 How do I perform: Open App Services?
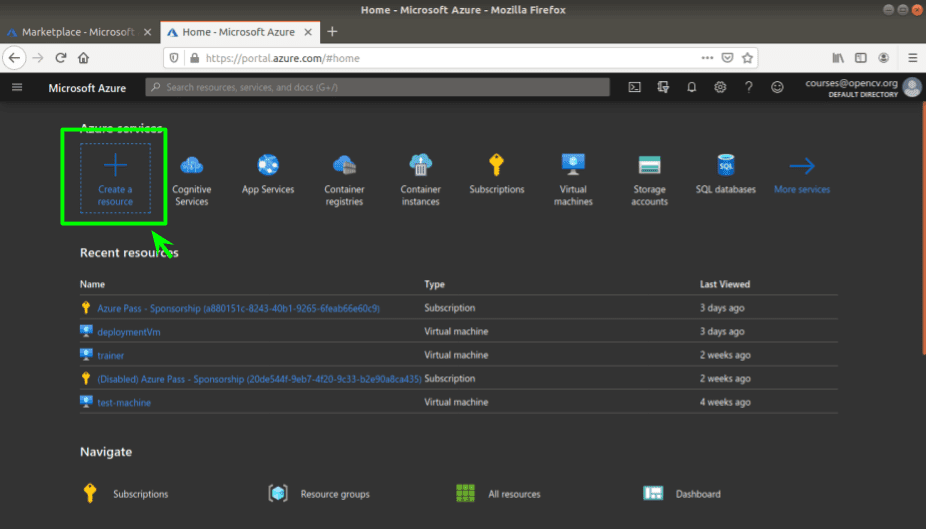coord(268,174)
